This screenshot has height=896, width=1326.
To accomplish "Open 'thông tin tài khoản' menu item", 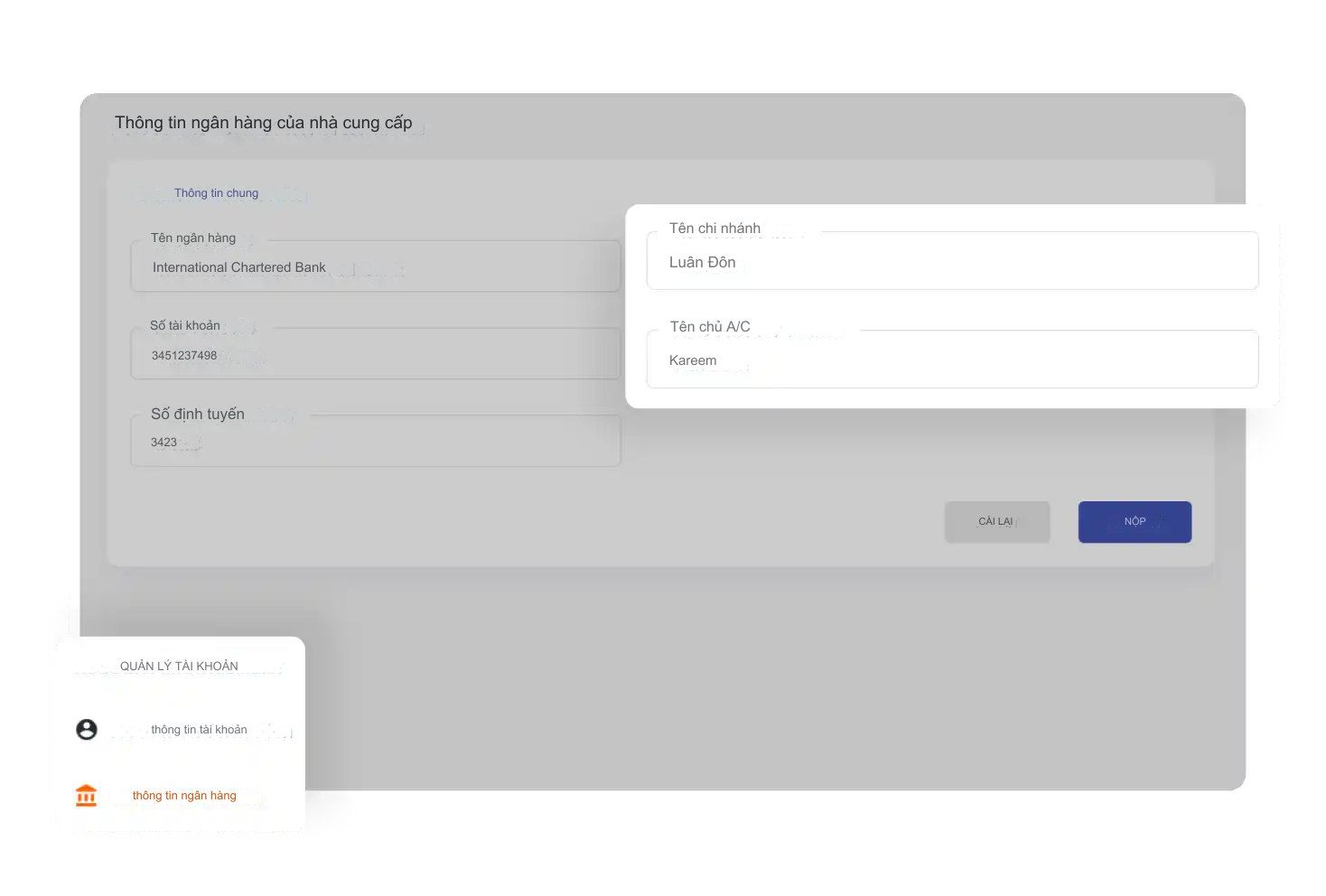I will 199,730.
